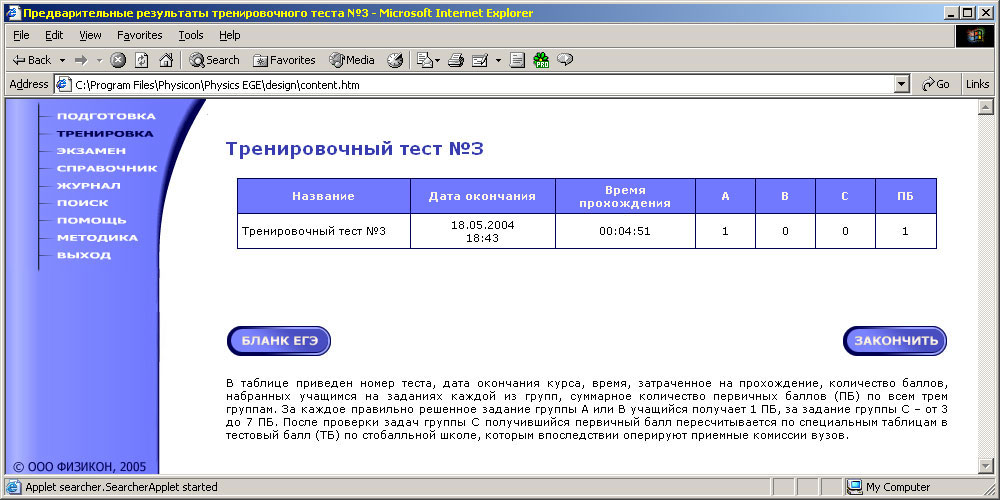Select the Тренировочный тест №3 table cell
The height and width of the screenshot is (500, 1000).
(x=323, y=231)
